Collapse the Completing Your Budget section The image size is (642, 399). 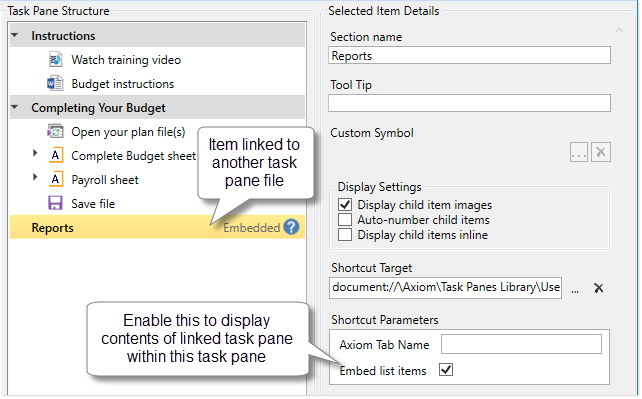(15, 107)
